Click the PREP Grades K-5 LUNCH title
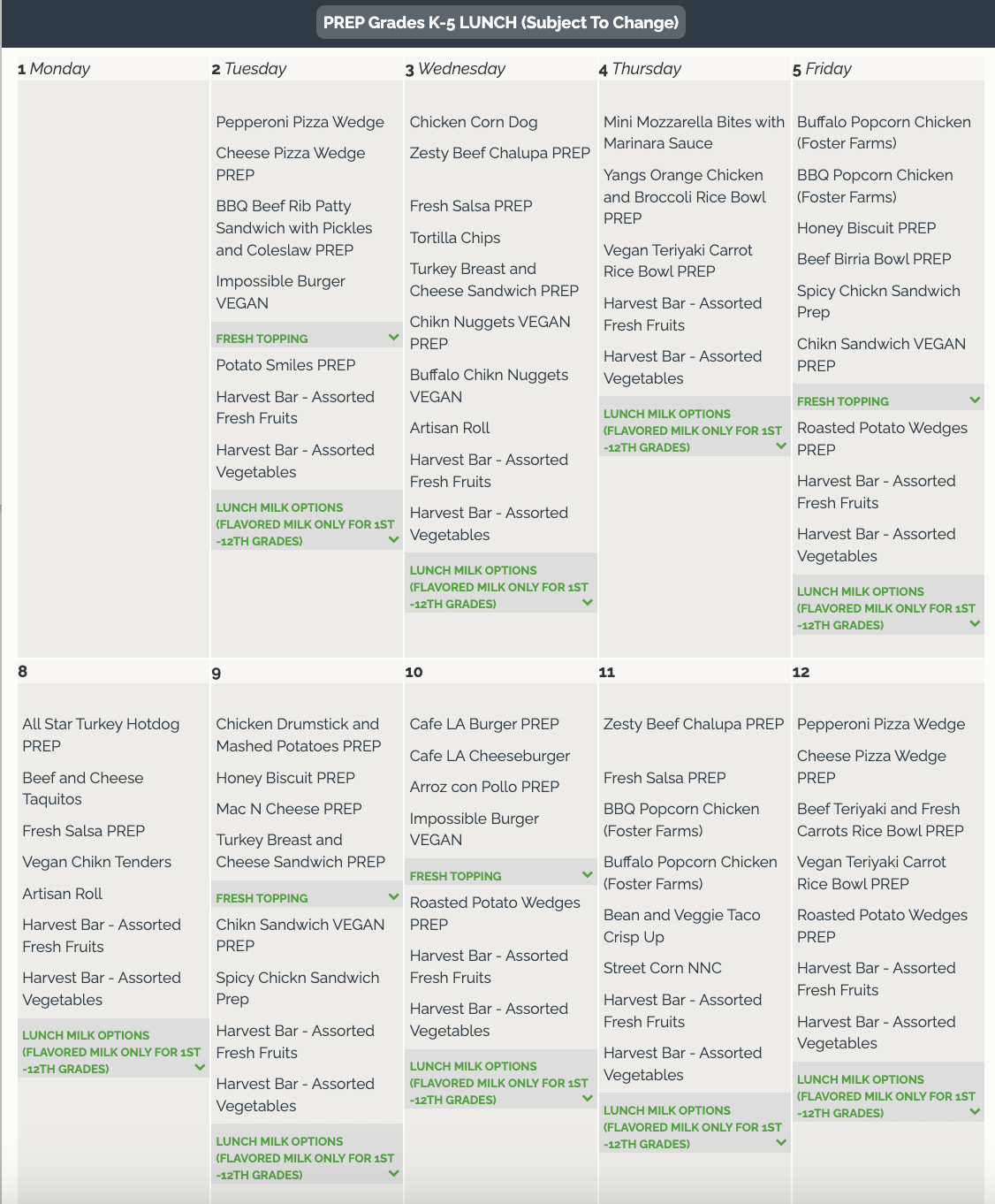Image resolution: width=995 pixels, height=1204 pixels. pyautogui.click(x=501, y=23)
